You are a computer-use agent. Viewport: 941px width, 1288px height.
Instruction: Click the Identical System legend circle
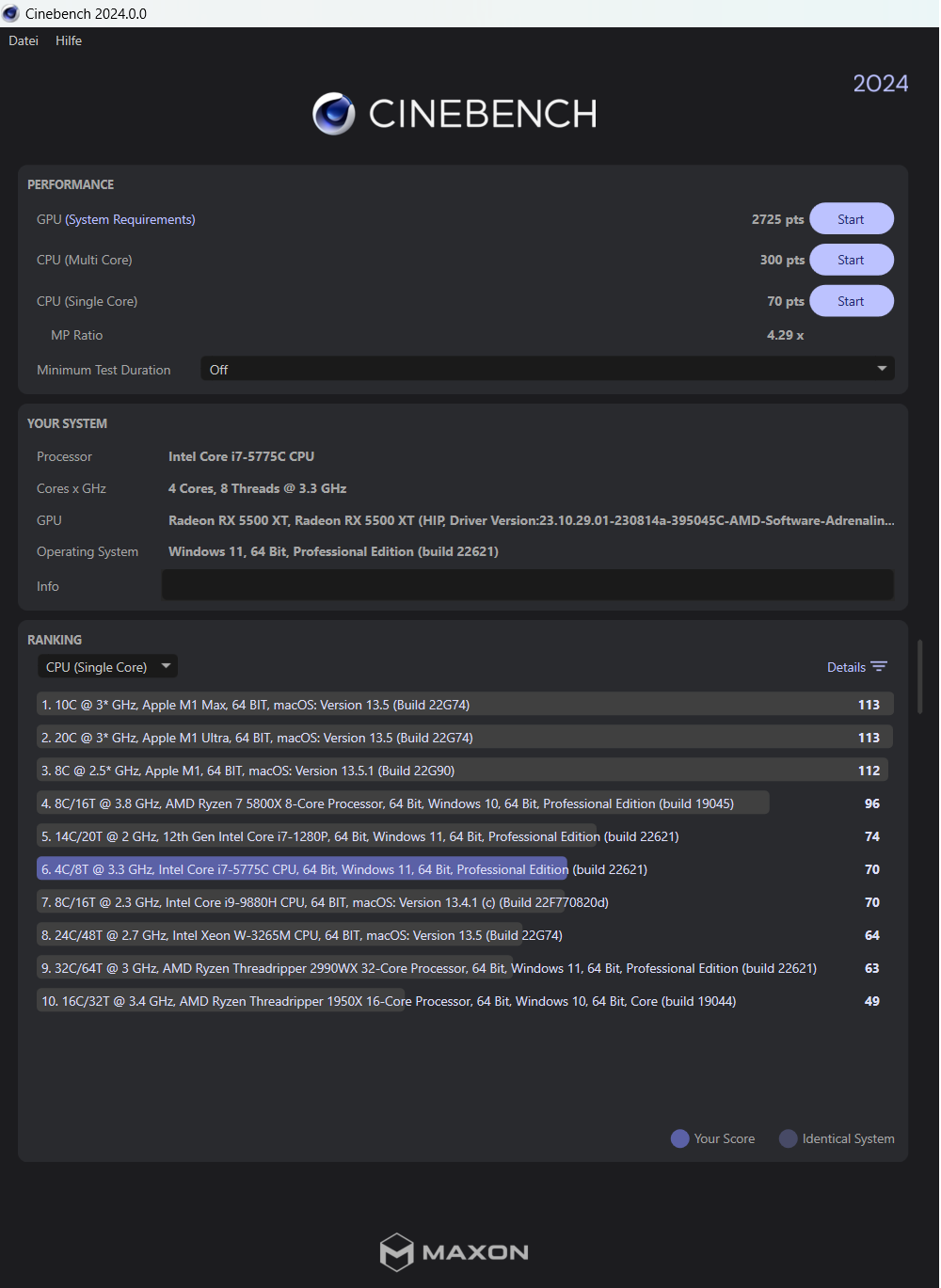789,1138
